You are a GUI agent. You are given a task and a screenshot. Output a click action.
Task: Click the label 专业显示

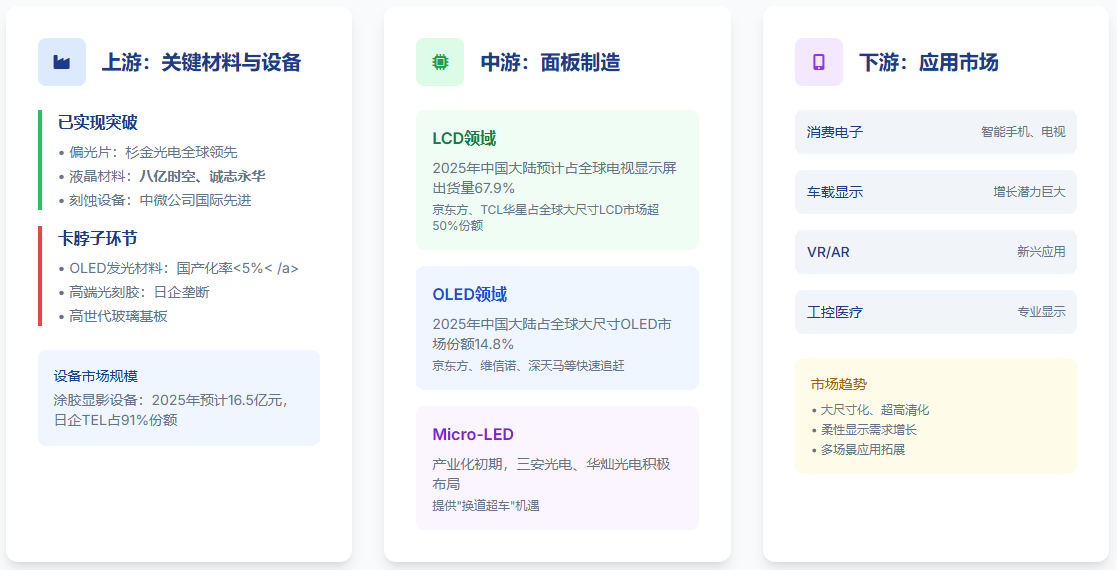(x=1041, y=312)
